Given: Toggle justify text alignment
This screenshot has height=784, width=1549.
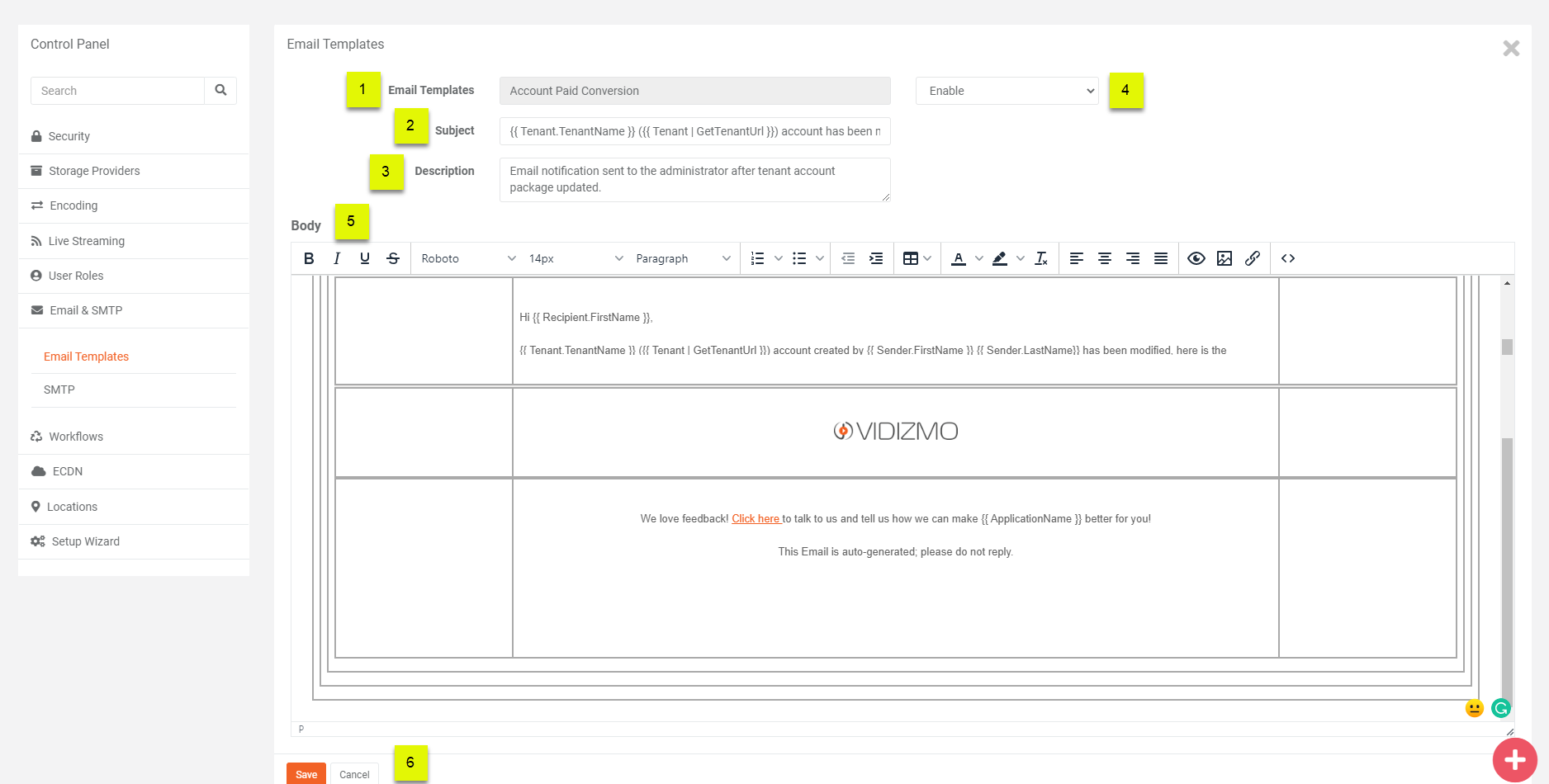Looking at the screenshot, I should [x=1161, y=258].
